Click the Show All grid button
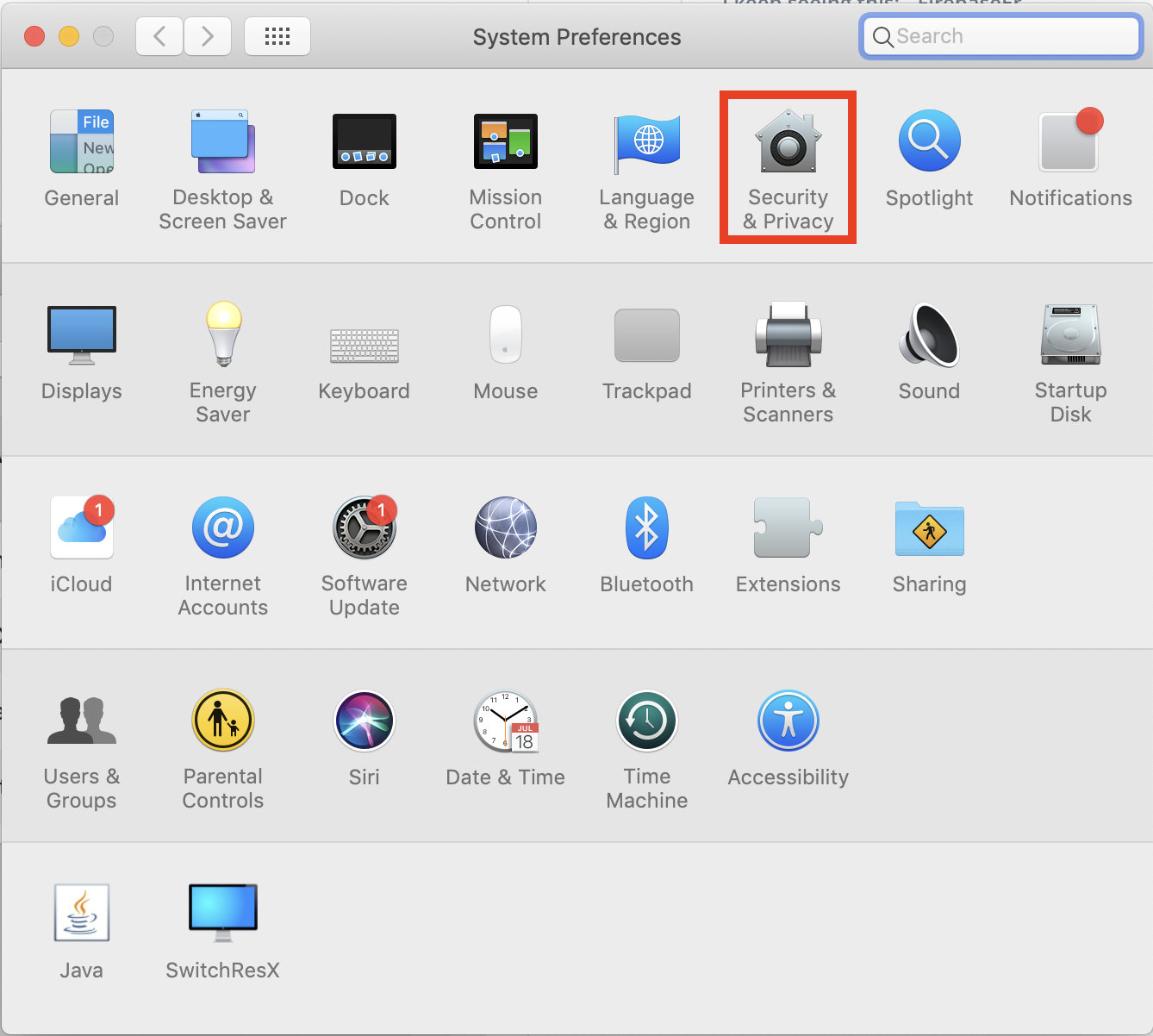Image resolution: width=1153 pixels, height=1036 pixels. pos(277,36)
